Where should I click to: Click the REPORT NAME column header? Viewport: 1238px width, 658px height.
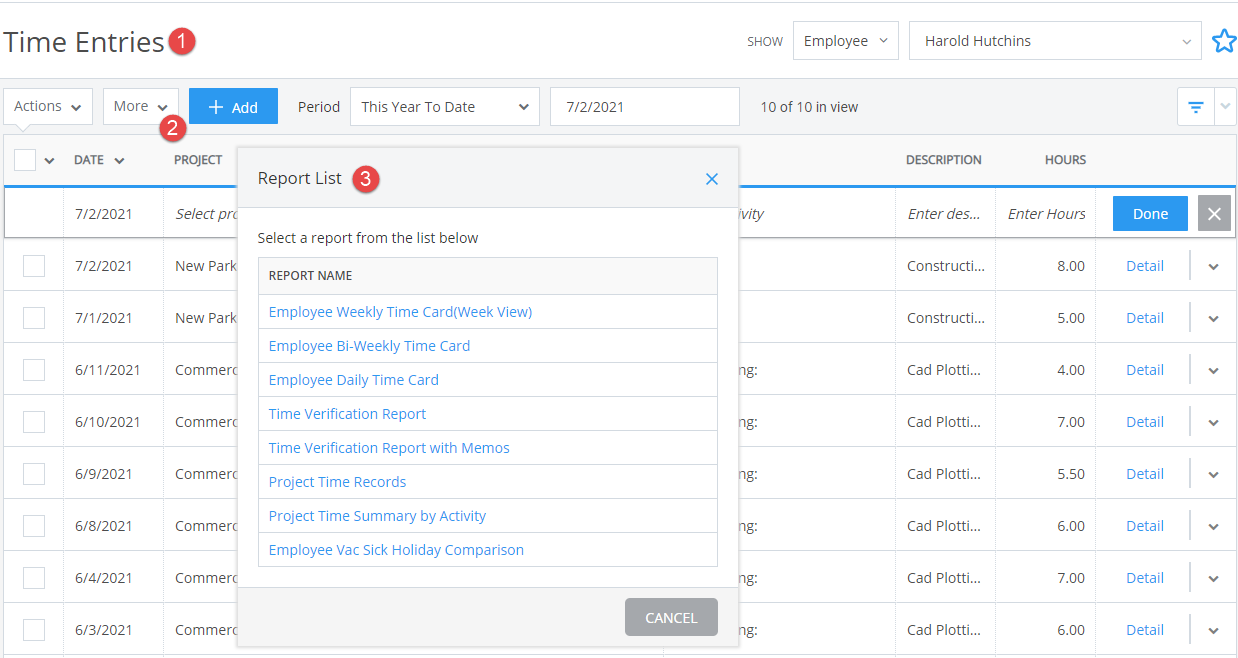coord(310,276)
